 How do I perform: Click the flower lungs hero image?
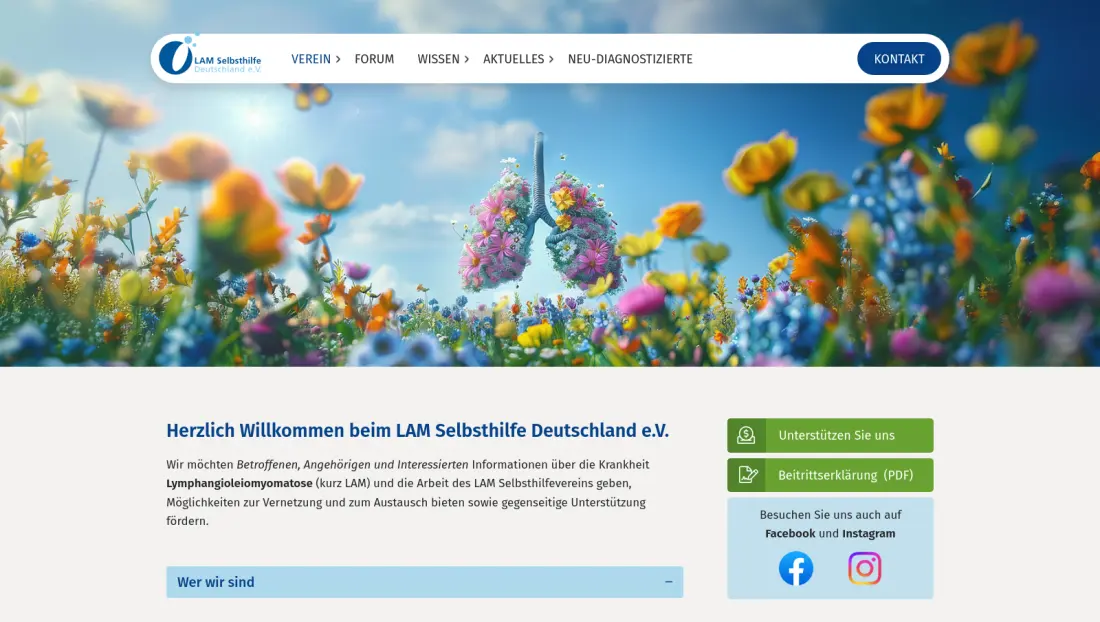[540, 214]
